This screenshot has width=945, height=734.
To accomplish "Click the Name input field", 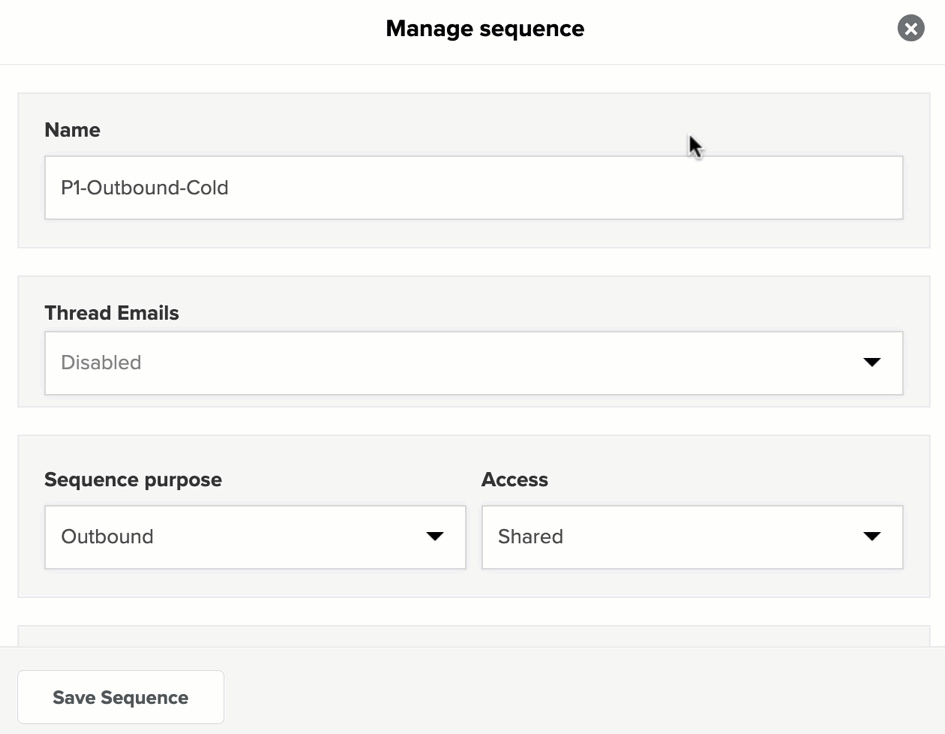I will pos(474,188).
